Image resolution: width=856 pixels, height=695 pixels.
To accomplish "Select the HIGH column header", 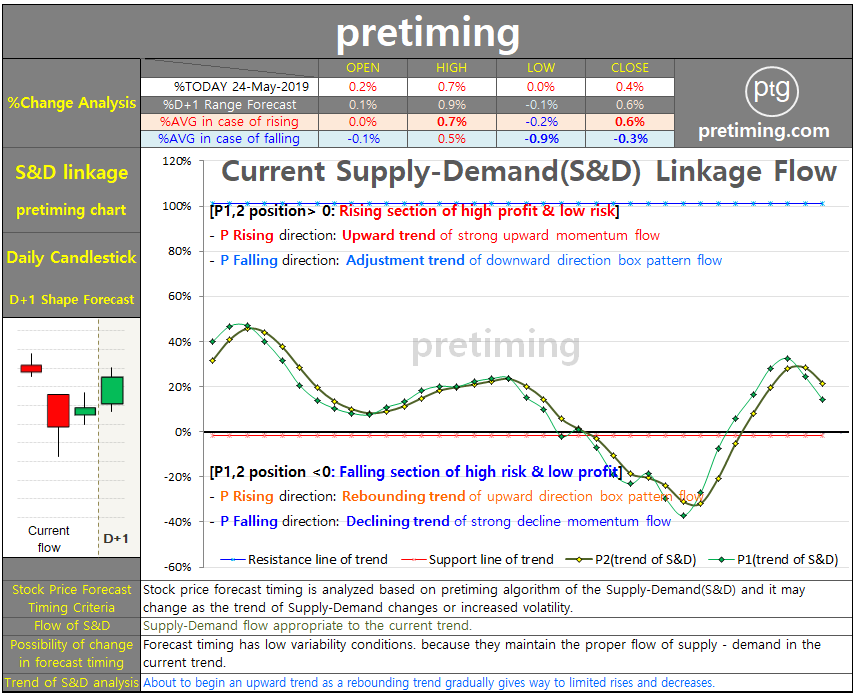I will [451, 68].
